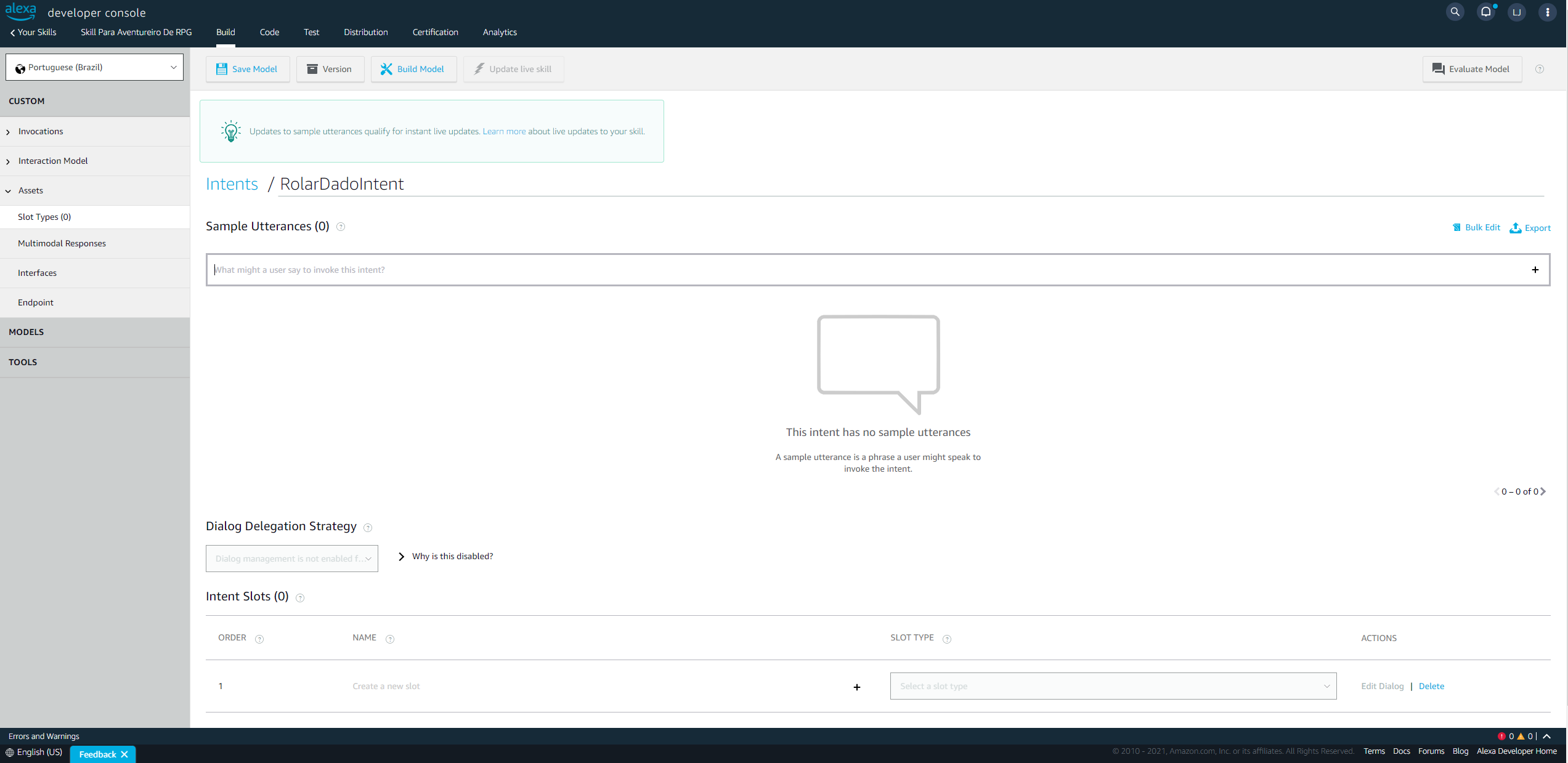Close the Feedback tab with X
The width and height of the screenshot is (1568, 763).
[x=124, y=754]
